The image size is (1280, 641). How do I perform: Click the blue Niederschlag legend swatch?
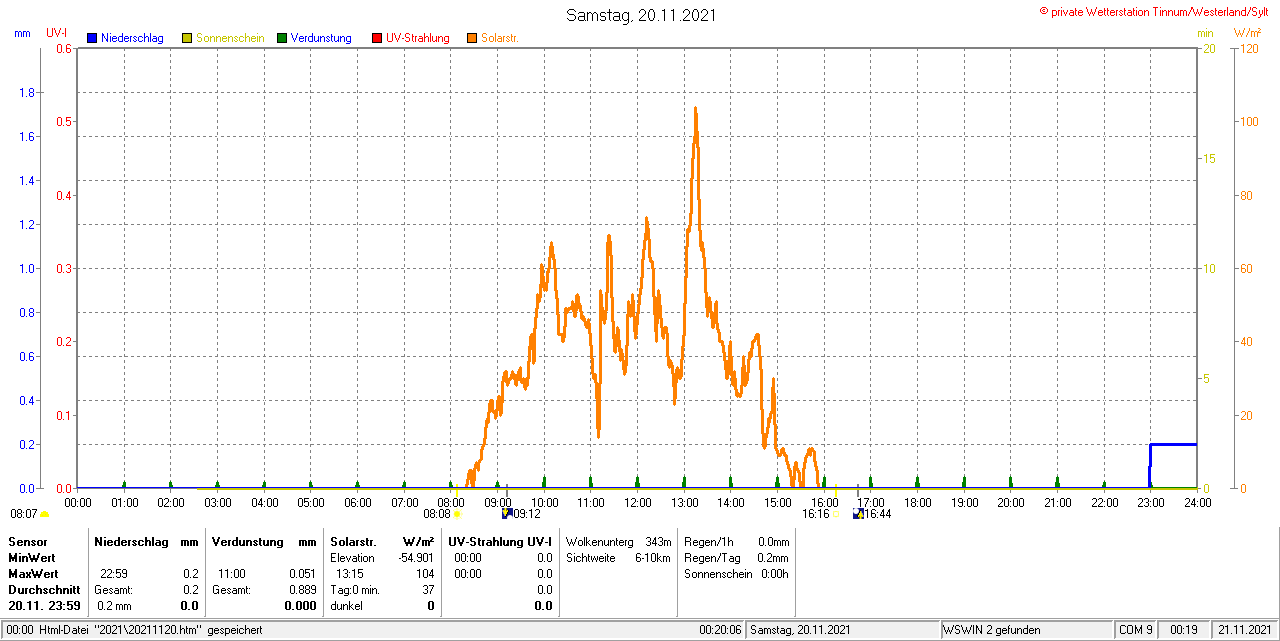[92, 38]
